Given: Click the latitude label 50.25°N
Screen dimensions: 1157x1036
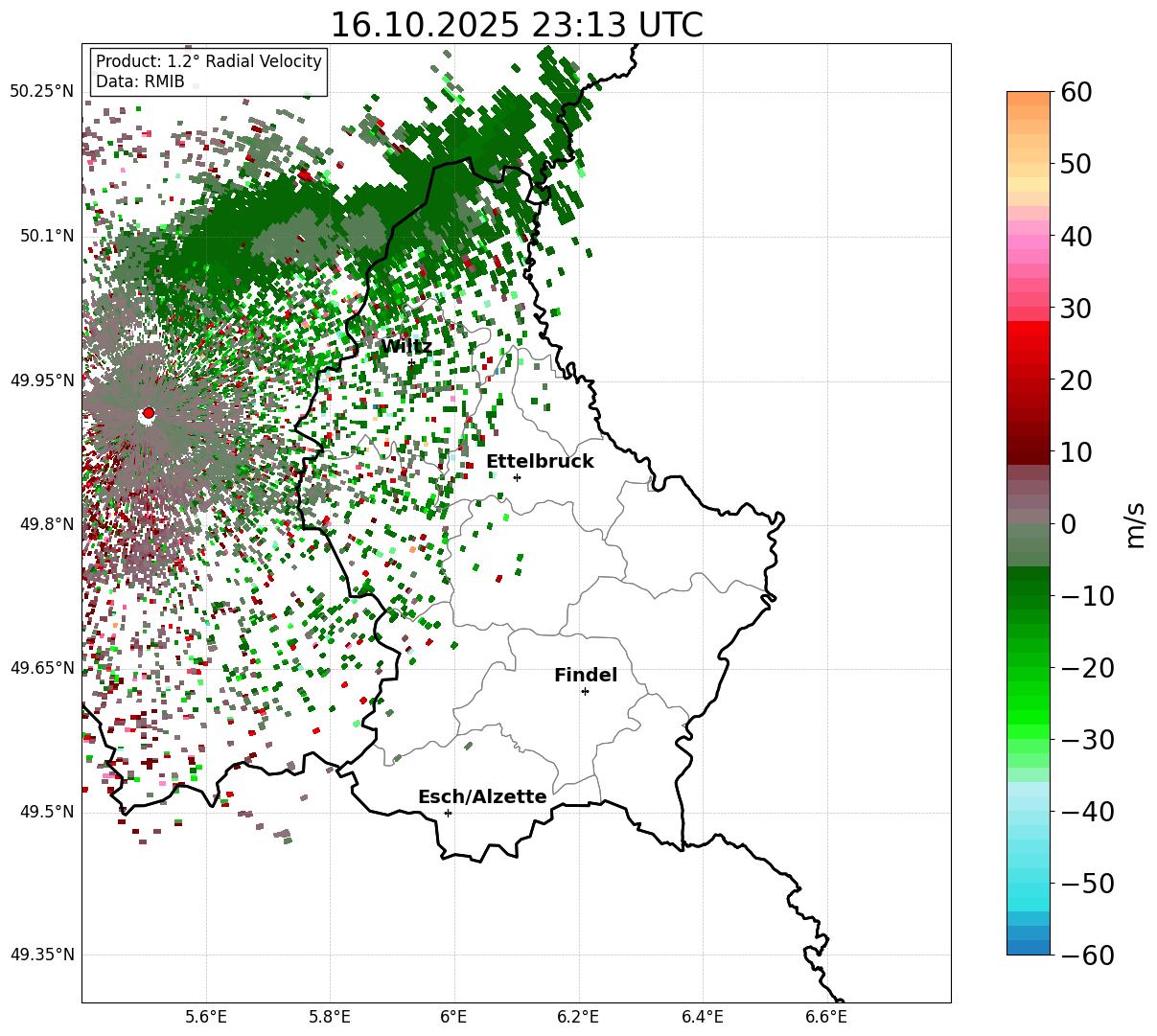Looking at the screenshot, I should [x=42, y=91].
